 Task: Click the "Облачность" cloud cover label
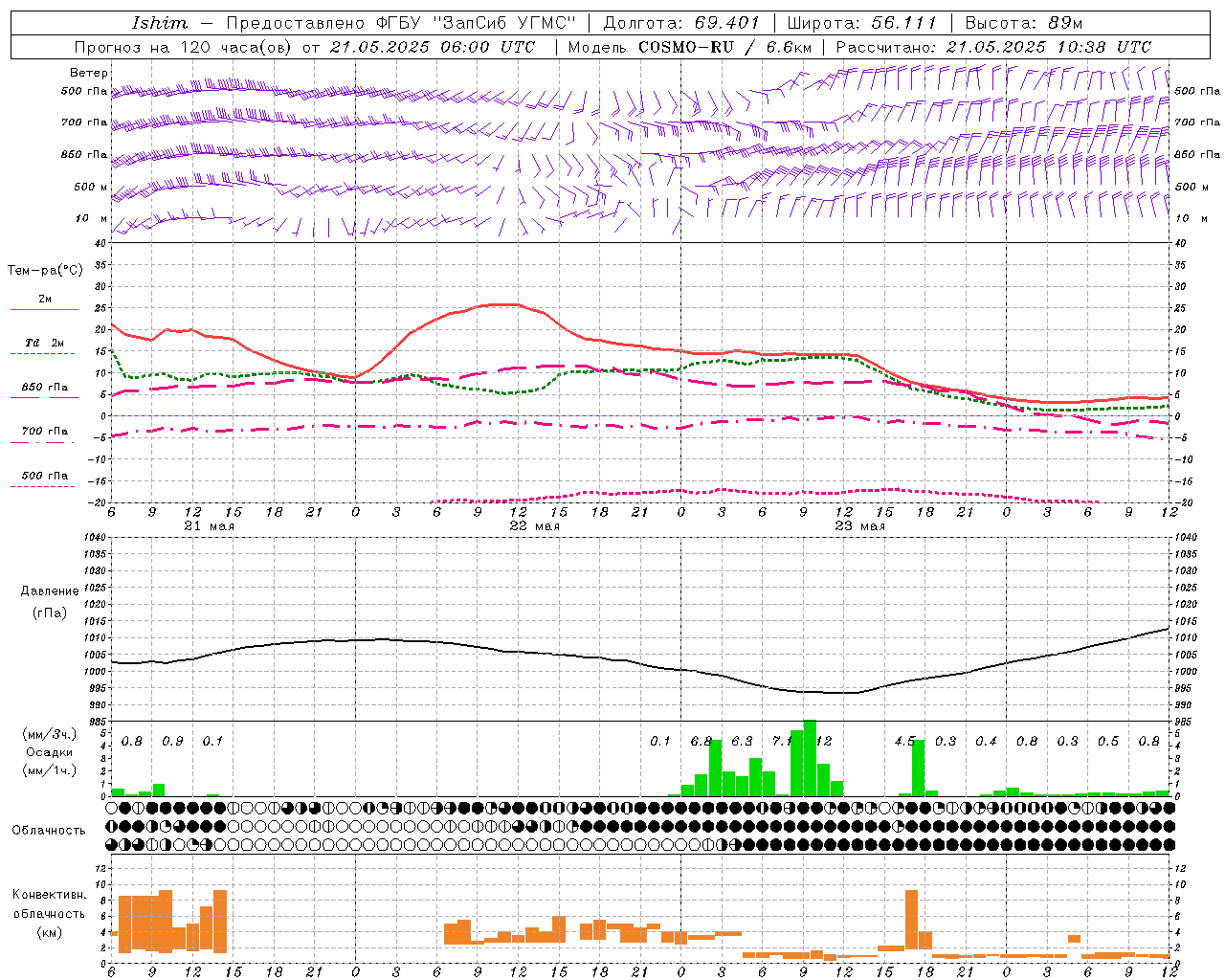pos(49,831)
